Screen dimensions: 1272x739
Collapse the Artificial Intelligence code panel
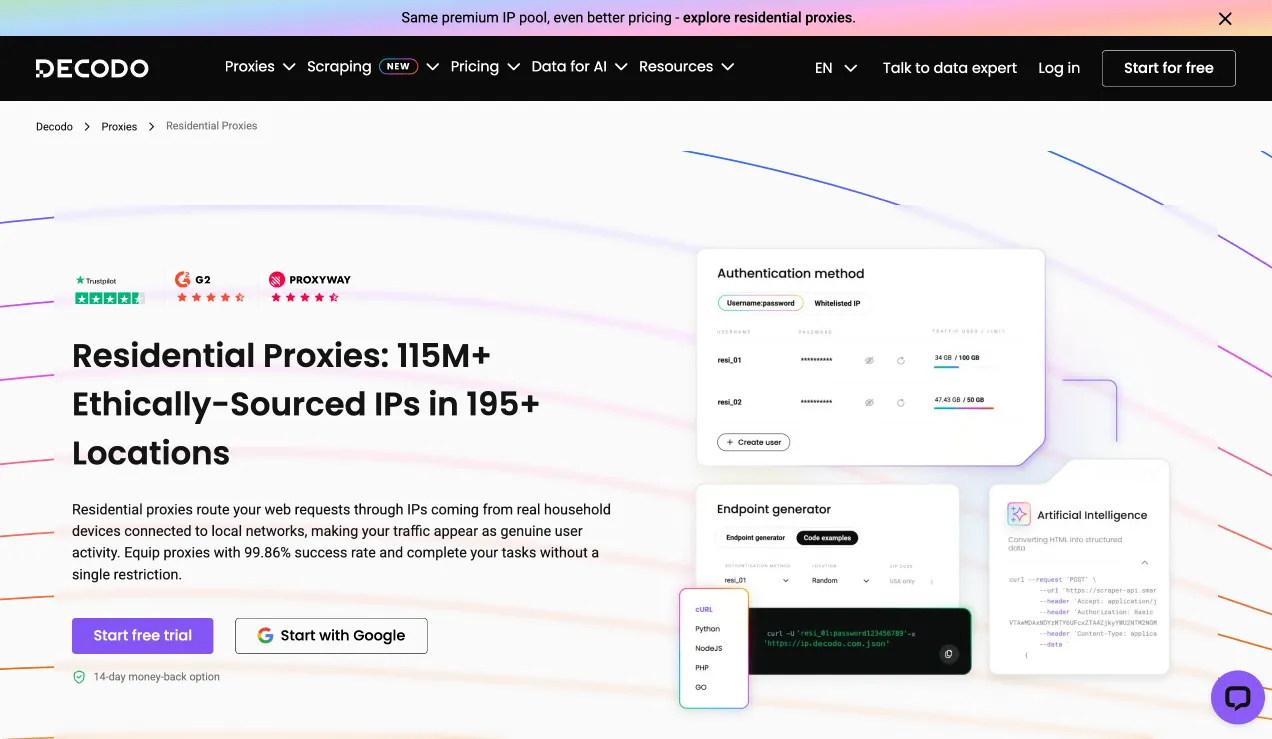[1145, 563]
